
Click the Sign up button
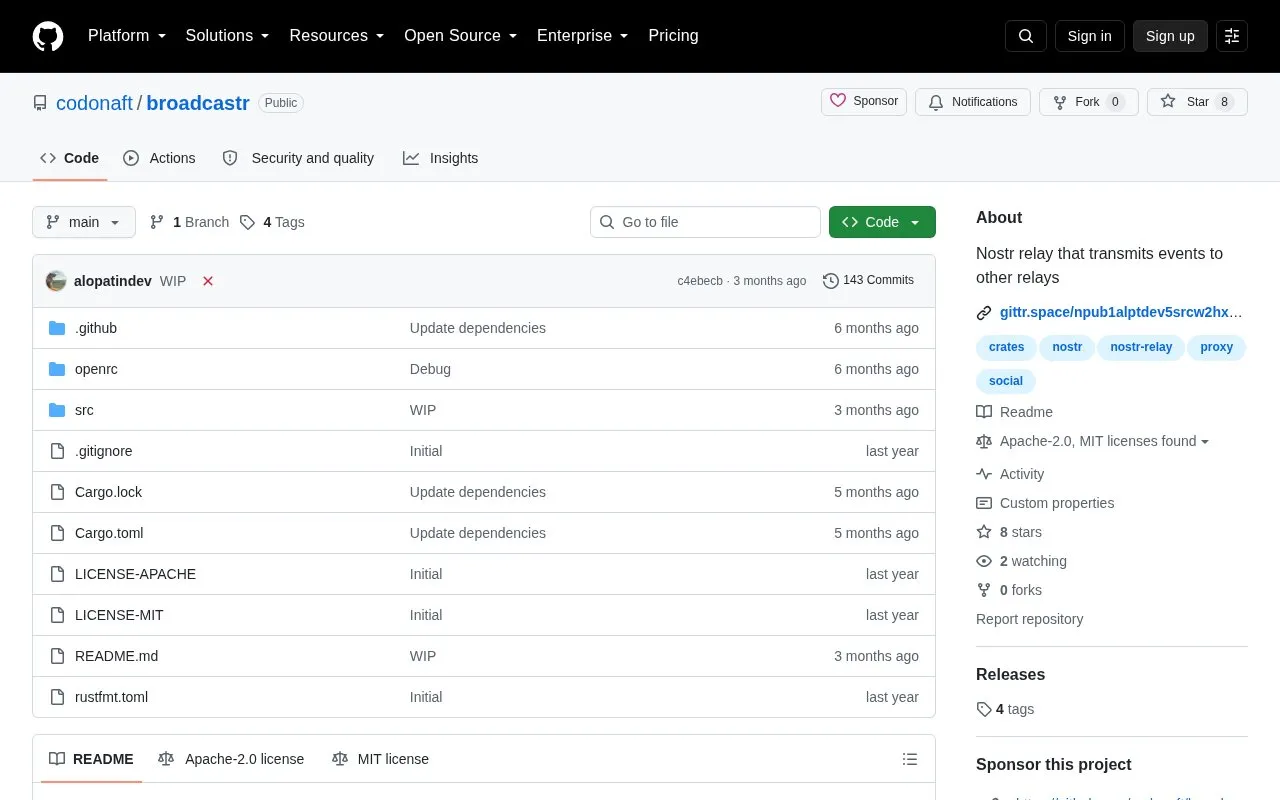pyautogui.click(x=1170, y=36)
